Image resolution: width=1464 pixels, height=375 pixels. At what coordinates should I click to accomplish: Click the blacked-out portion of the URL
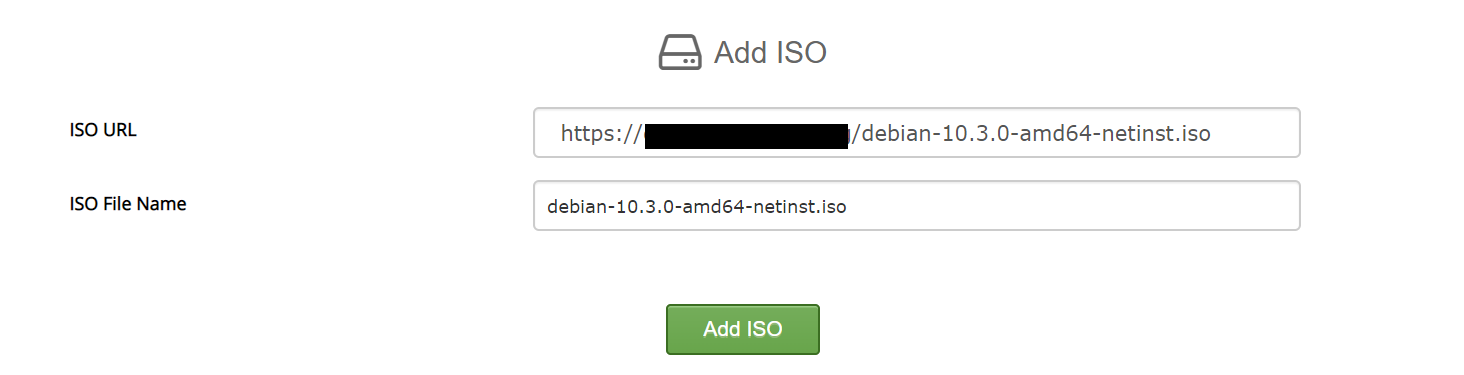point(746,136)
